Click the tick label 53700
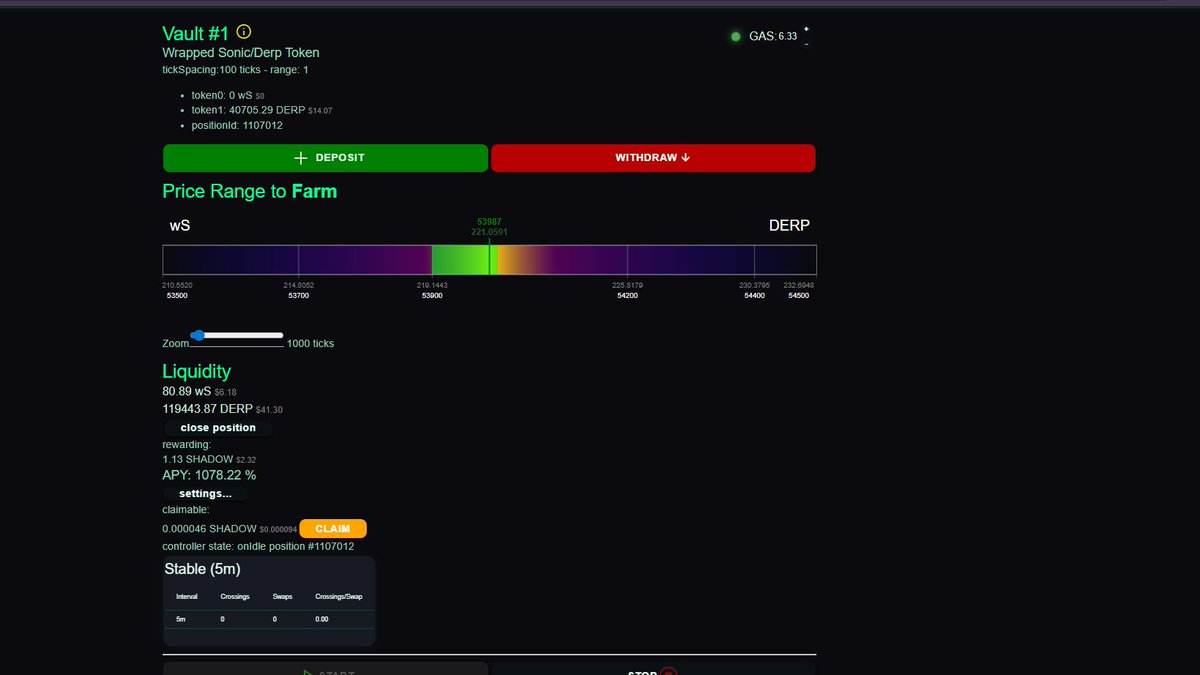1200x675 pixels. click(298, 296)
